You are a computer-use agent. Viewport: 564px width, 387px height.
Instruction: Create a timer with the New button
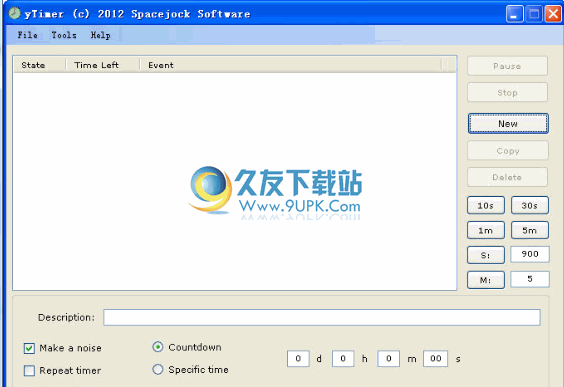(508, 124)
